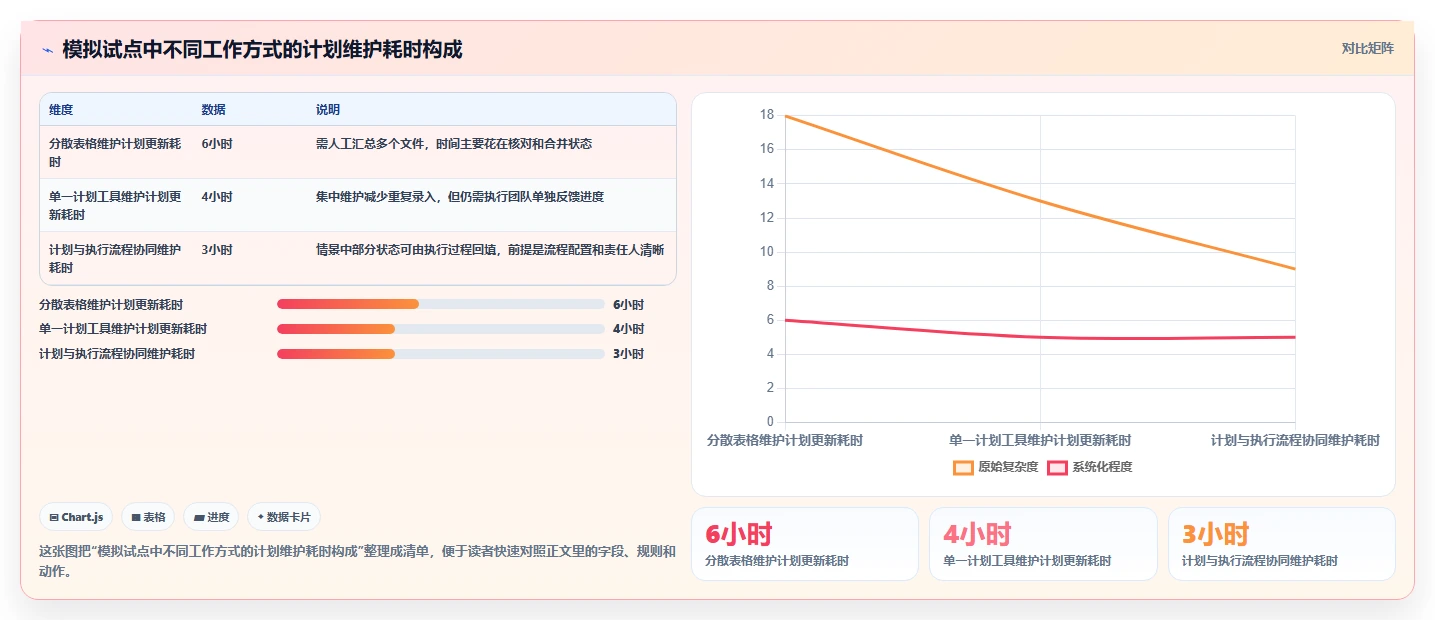The image size is (1435, 620).
Task: Select the 数据卡片 tag chip
Action: 284,517
